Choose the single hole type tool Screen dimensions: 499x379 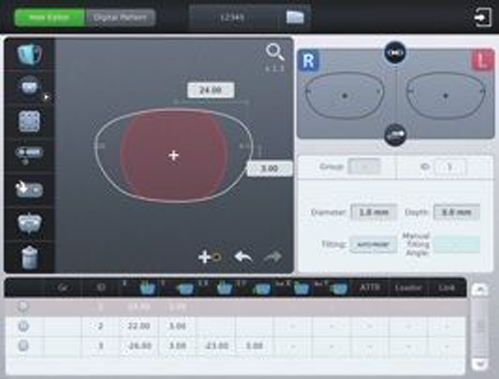(30, 87)
